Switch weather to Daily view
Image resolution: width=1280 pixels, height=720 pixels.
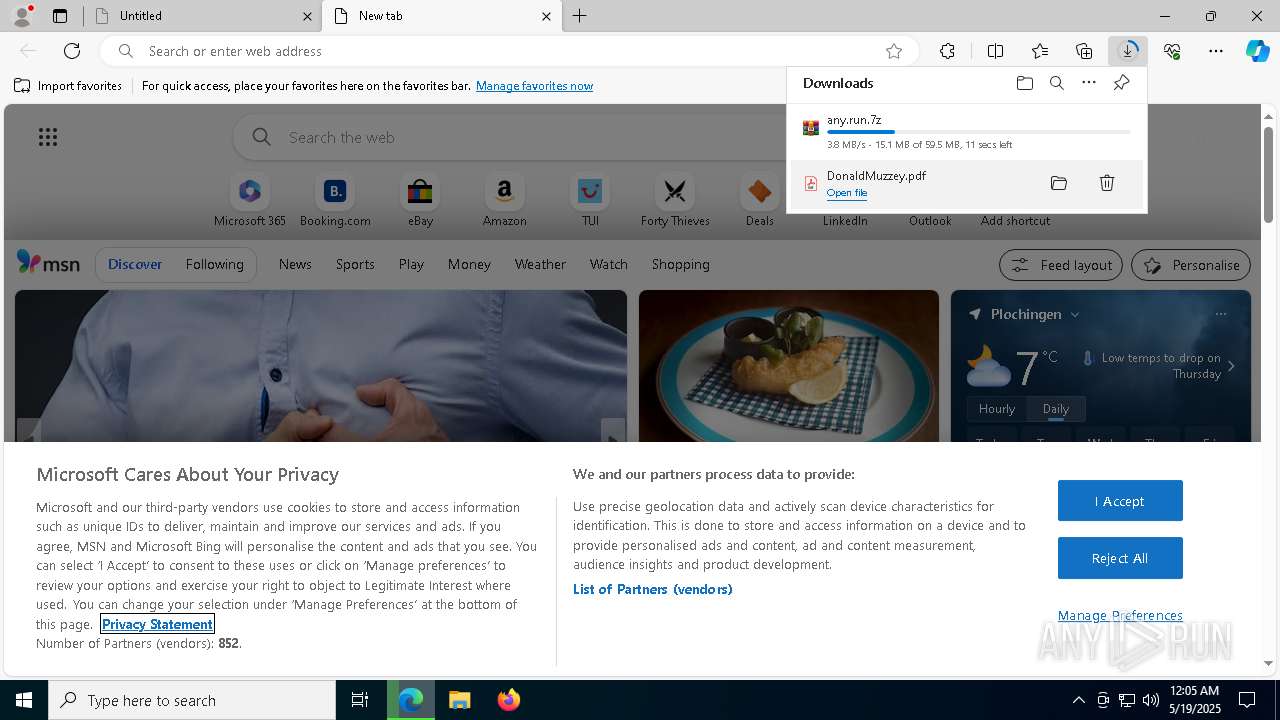click(x=1056, y=408)
